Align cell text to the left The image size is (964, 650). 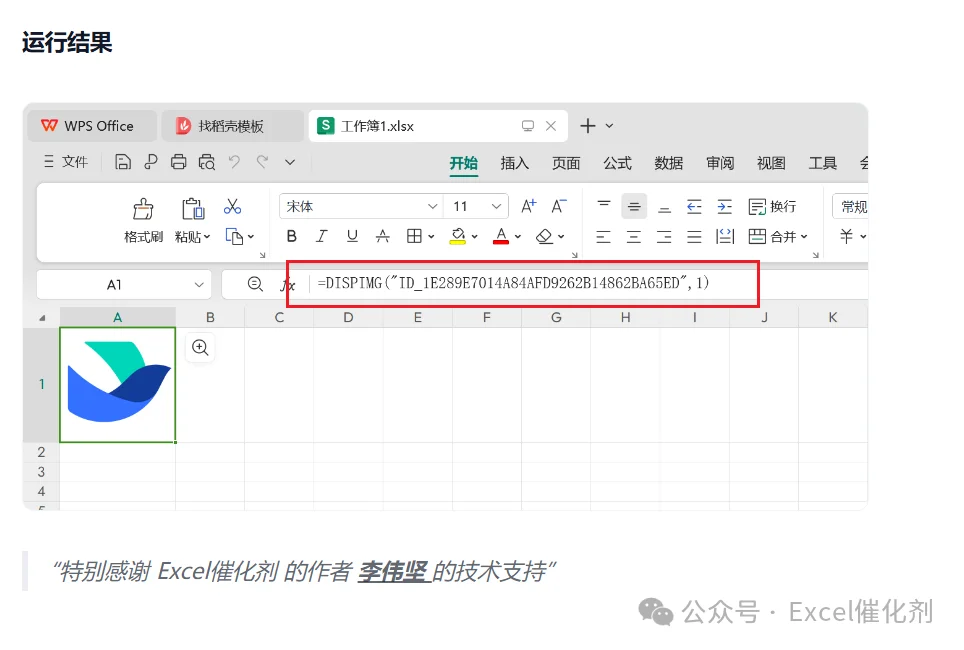(x=604, y=237)
